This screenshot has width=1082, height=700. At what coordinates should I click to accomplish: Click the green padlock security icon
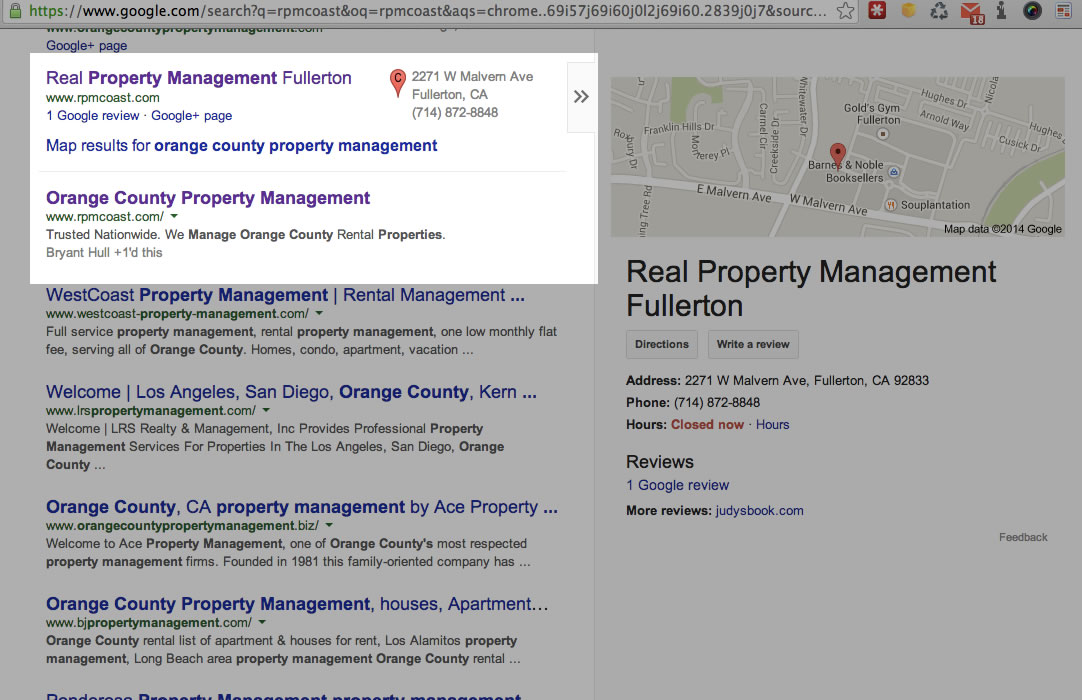pyautogui.click(x=14, y=10)
